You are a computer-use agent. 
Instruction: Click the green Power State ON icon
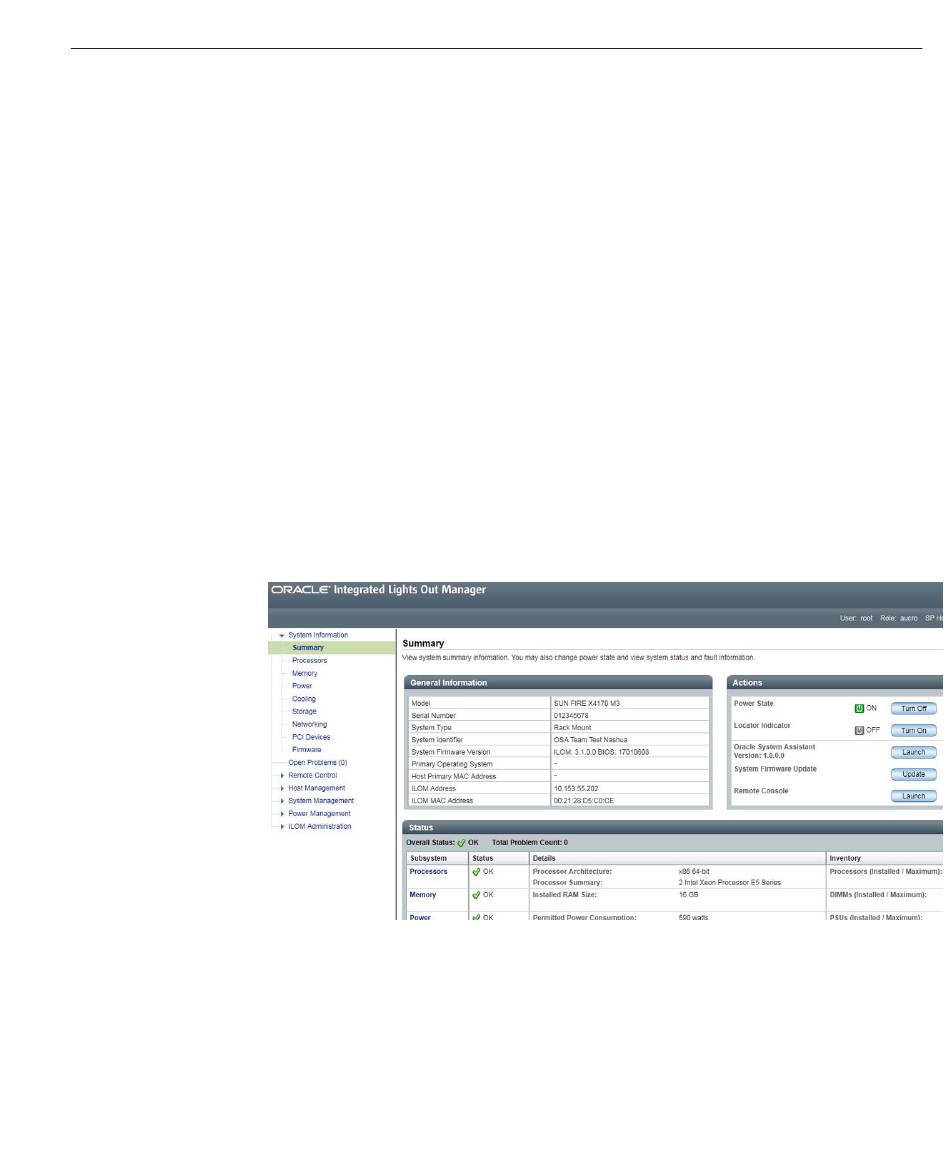pyautogui.click(x=859, y=708)
